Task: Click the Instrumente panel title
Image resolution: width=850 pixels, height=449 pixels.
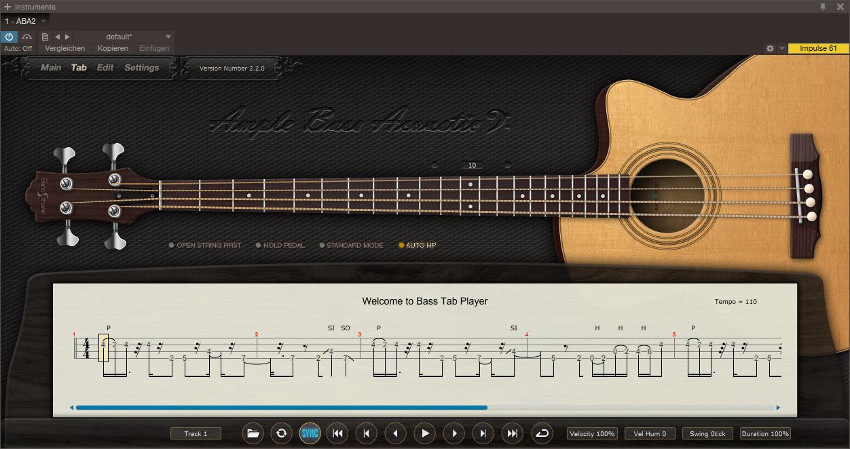Action: pos(35,7)
